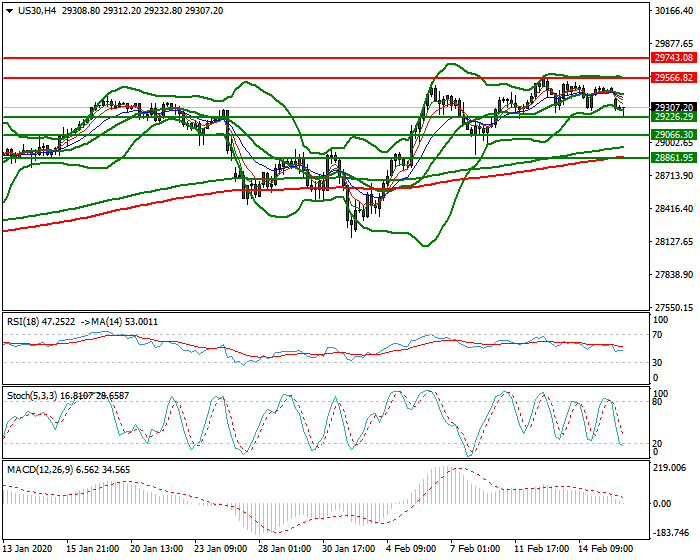Click the RSI(18) indicator label
The width and height of the screenshot is (700, 560).
point(23,322)
